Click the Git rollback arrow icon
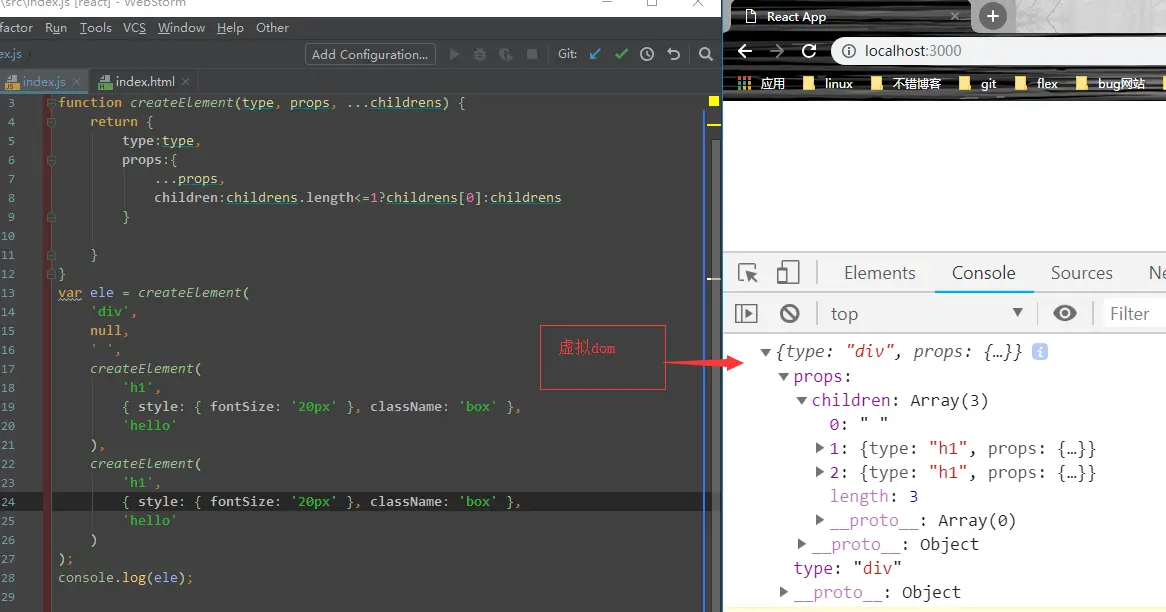1166x612 pixels. click(673, 54)
